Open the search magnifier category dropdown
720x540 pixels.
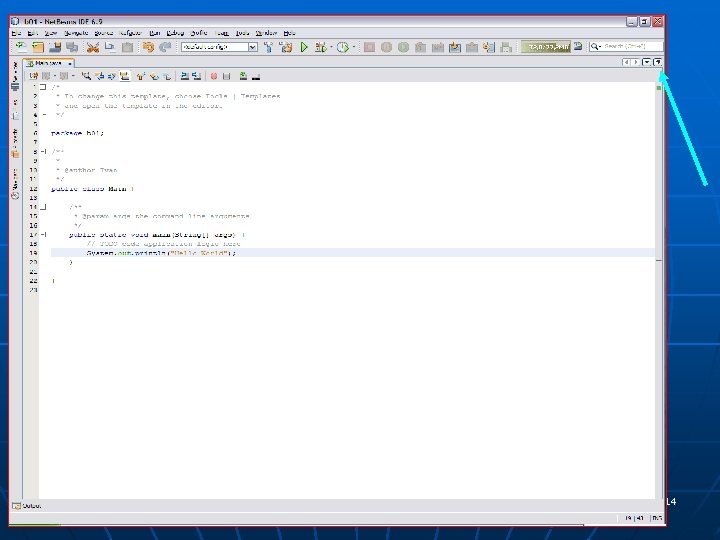596,46
